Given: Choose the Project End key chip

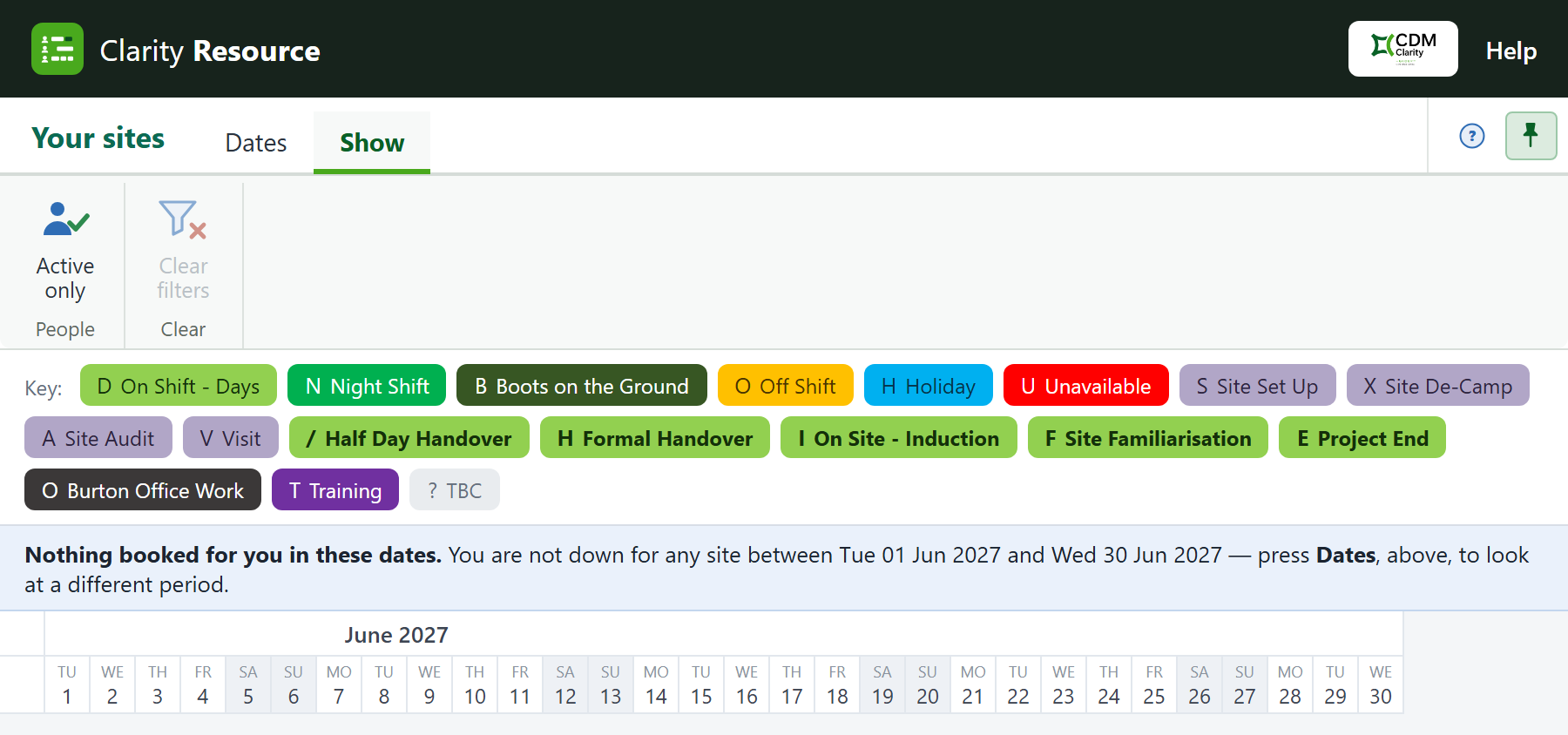Looking at the screenshot, I should [x=1362, y=438].
